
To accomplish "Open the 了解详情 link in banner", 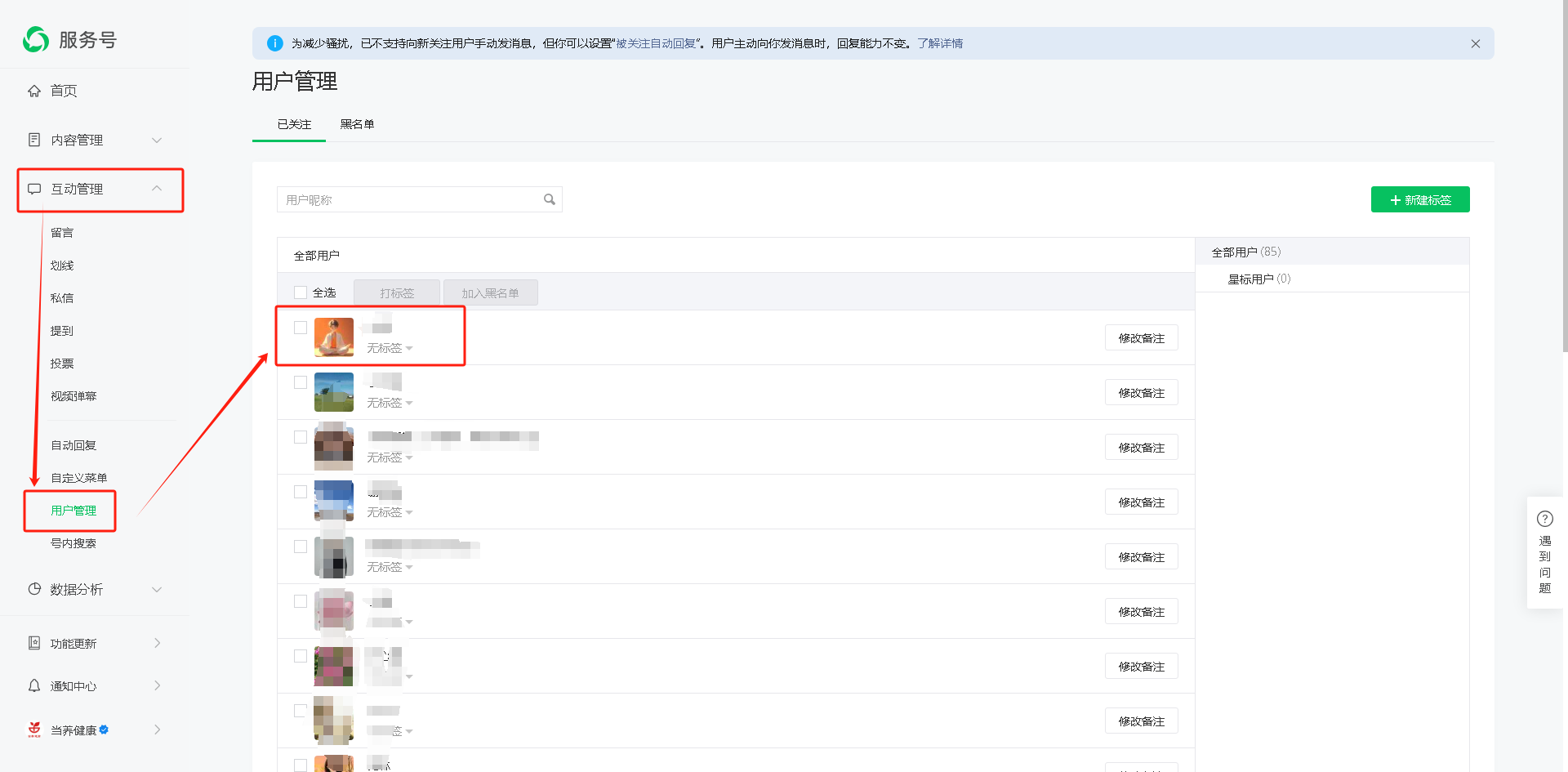I will (x=939, y=43).
